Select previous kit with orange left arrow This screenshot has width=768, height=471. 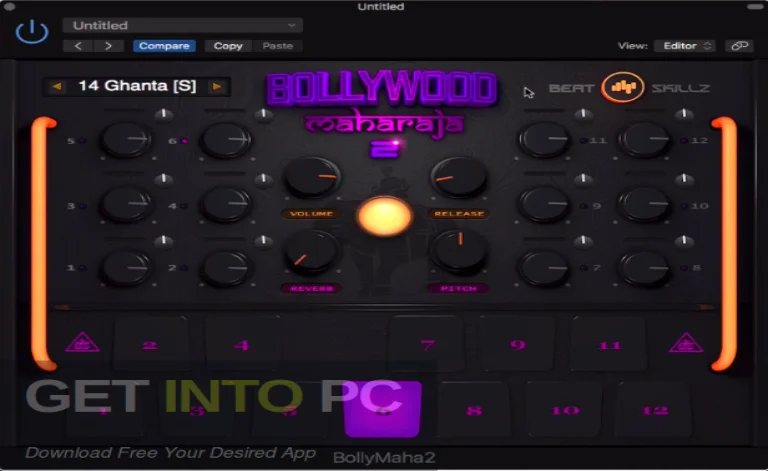[57, 87]
